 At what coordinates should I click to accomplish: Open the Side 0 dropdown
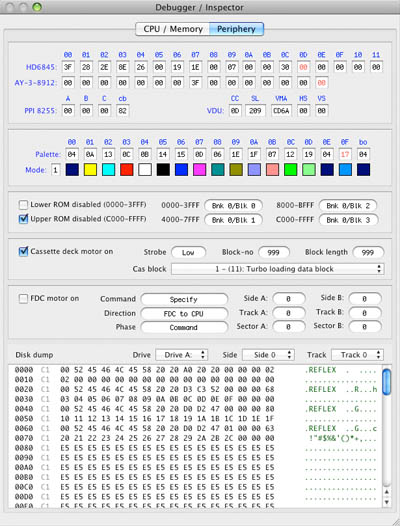[x=268, y=355]
